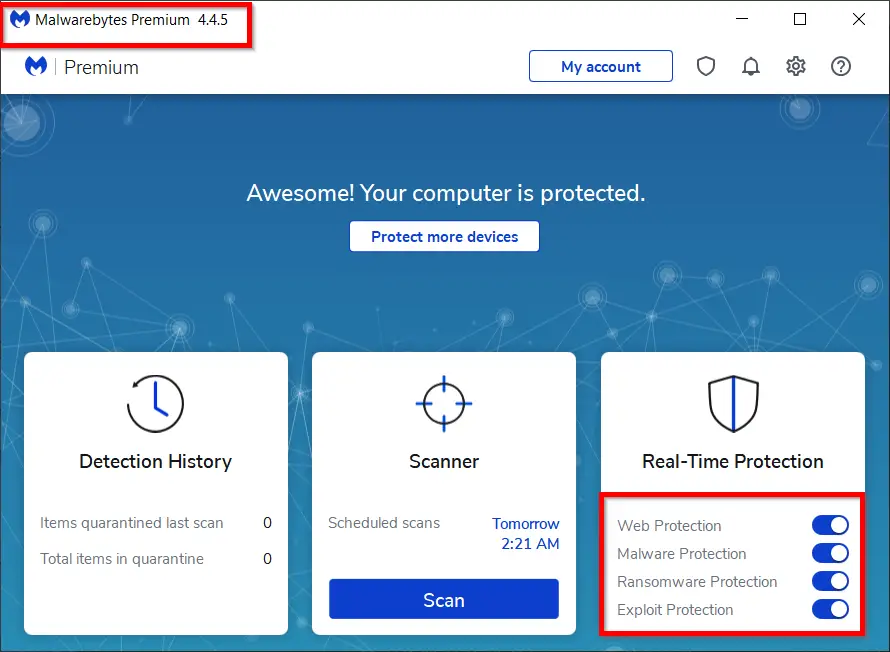Open notifications bell icon
Screen dimensions: 890x652
(x=750, y=66)
